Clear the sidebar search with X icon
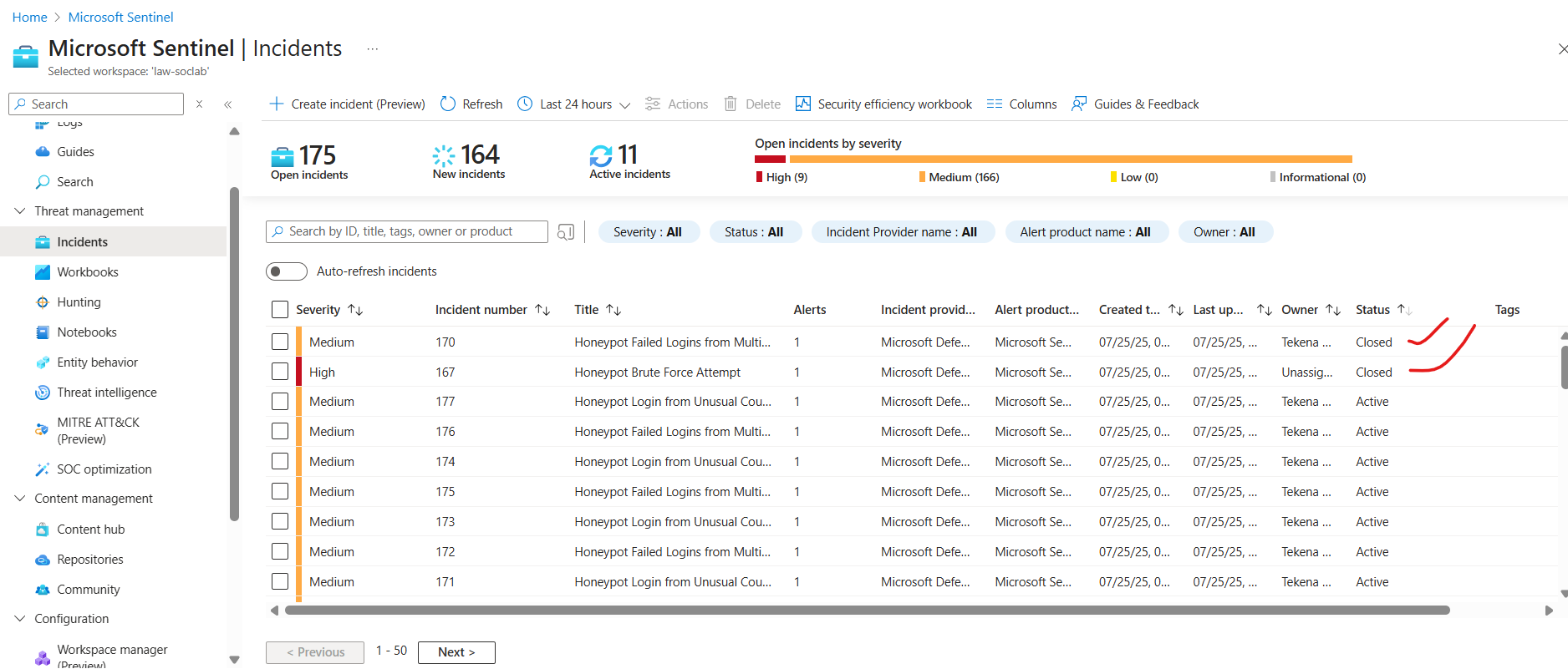This screenshot has height=669, width=1568. 199,104
